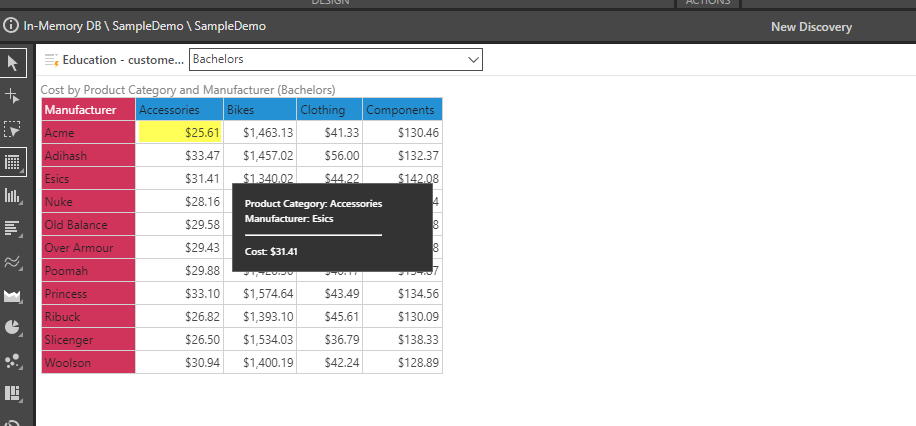The width and height of the screenshot is (916, 426).
Task: Click the $1,534.03 Slicenger Bikes cell
Action: 260,340
